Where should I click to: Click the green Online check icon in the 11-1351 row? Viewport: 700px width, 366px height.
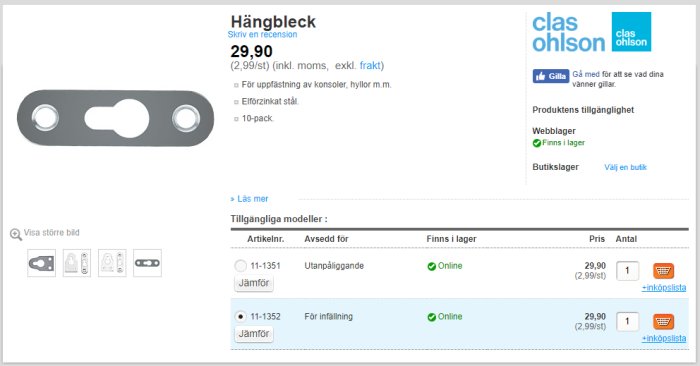(431, 266)
